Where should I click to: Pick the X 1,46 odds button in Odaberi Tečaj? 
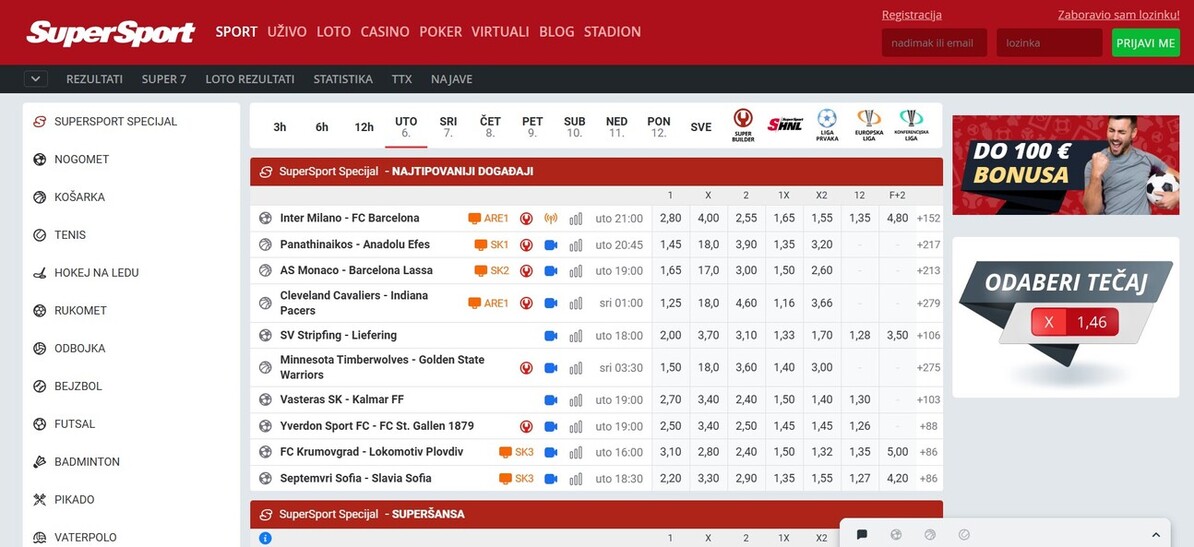tap(1074, 322)
